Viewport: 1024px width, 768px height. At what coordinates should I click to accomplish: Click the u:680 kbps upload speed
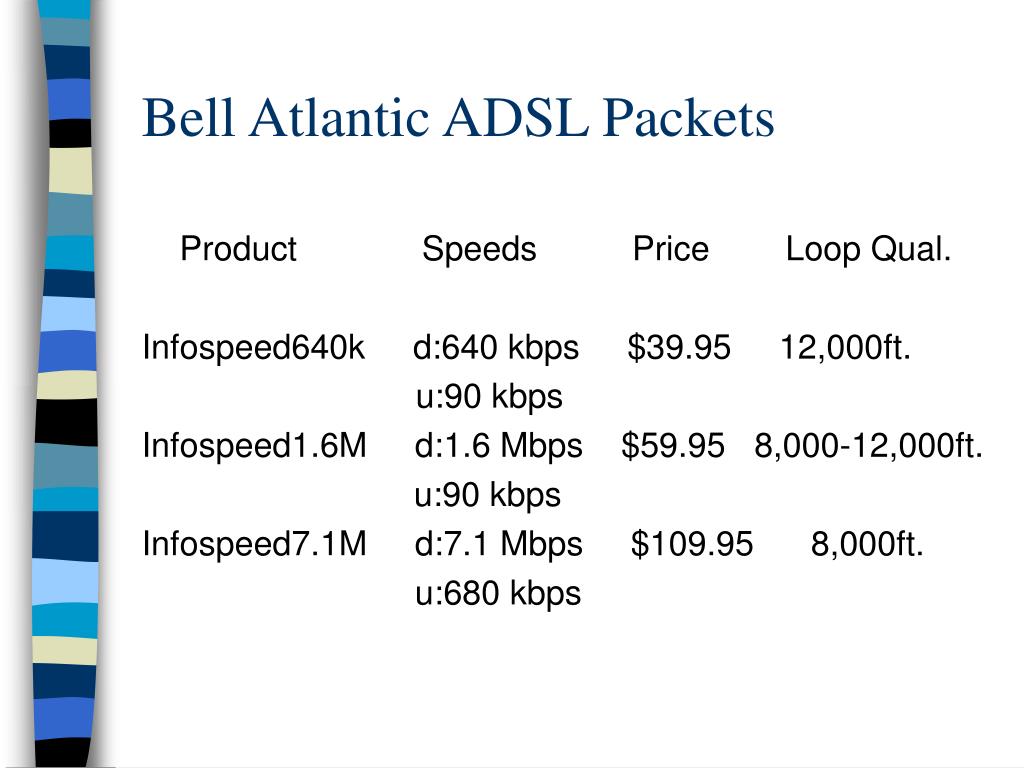coord(498,594)
